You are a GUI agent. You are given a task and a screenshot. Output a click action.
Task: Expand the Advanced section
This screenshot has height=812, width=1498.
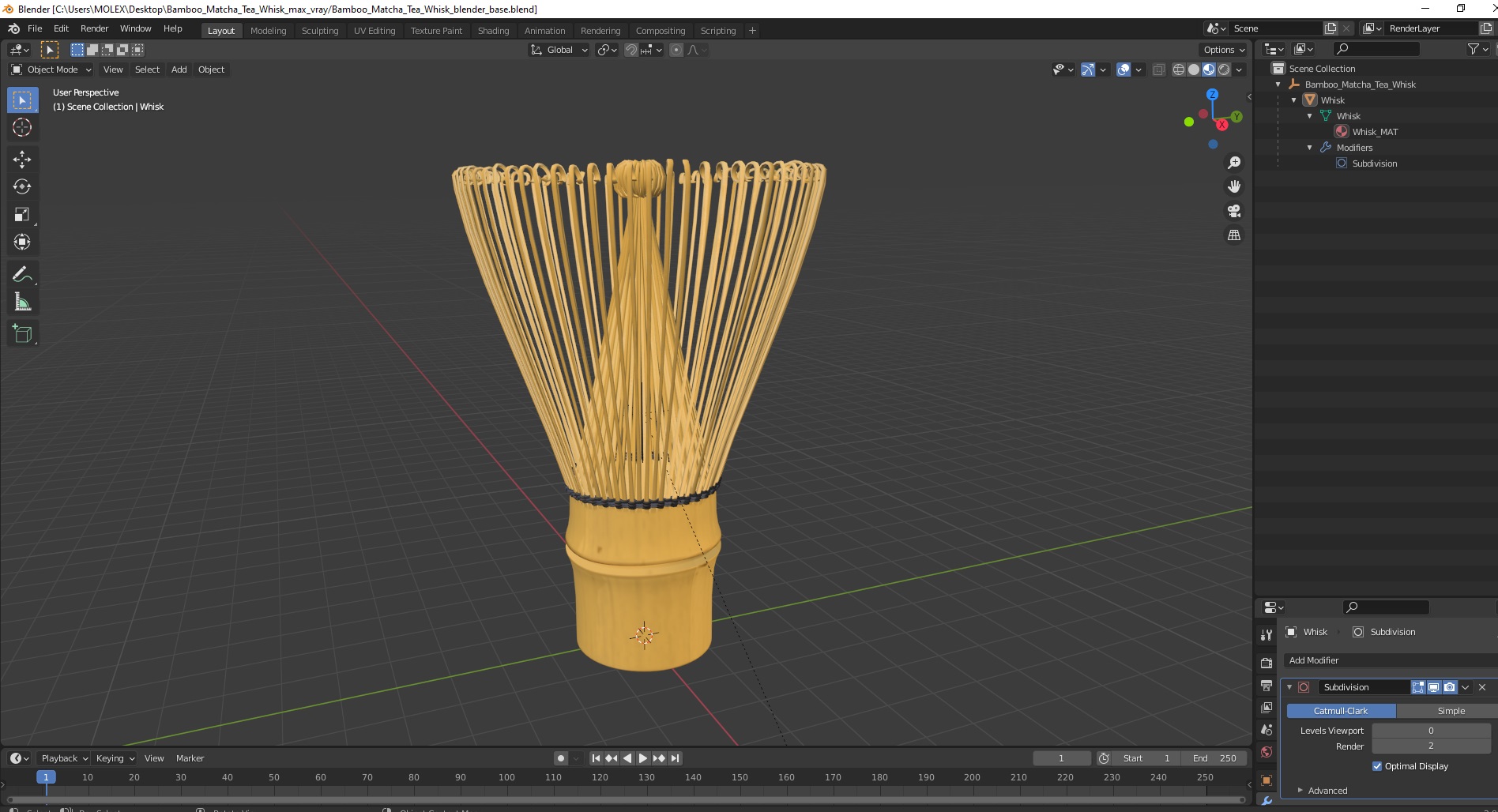point(1327,790)
